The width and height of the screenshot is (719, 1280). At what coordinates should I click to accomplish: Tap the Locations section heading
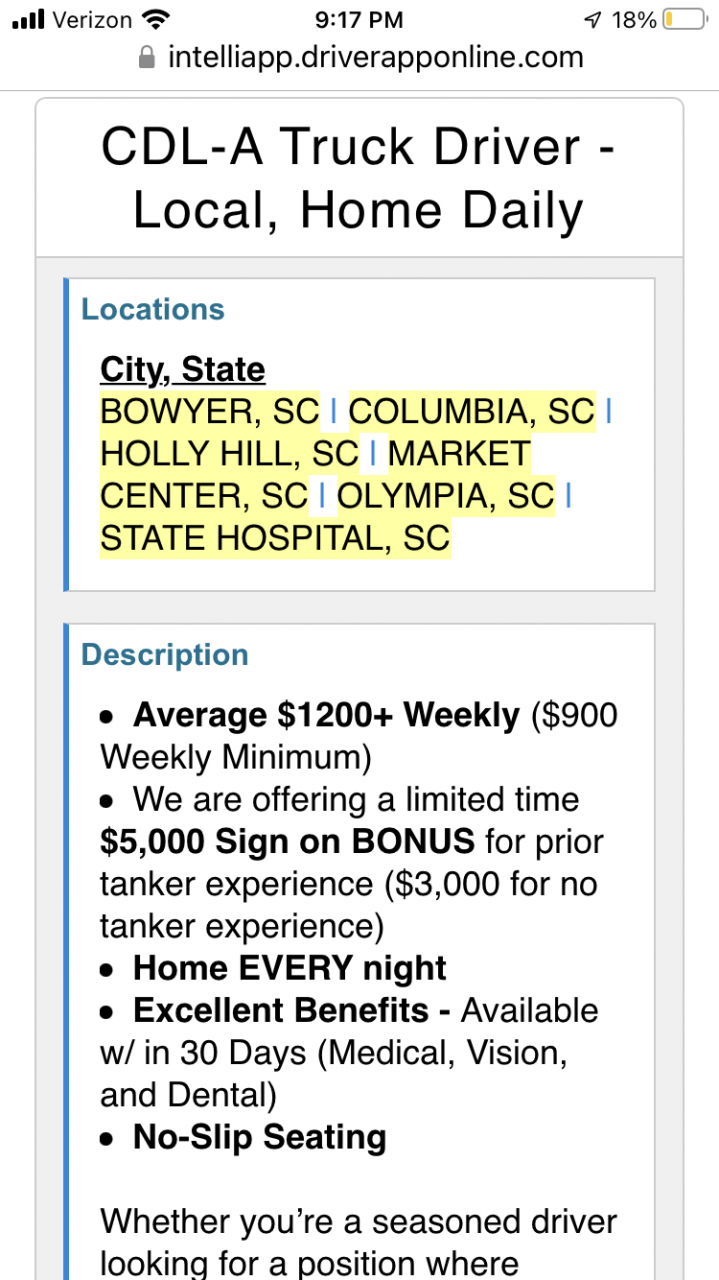(x=153, y=310)
